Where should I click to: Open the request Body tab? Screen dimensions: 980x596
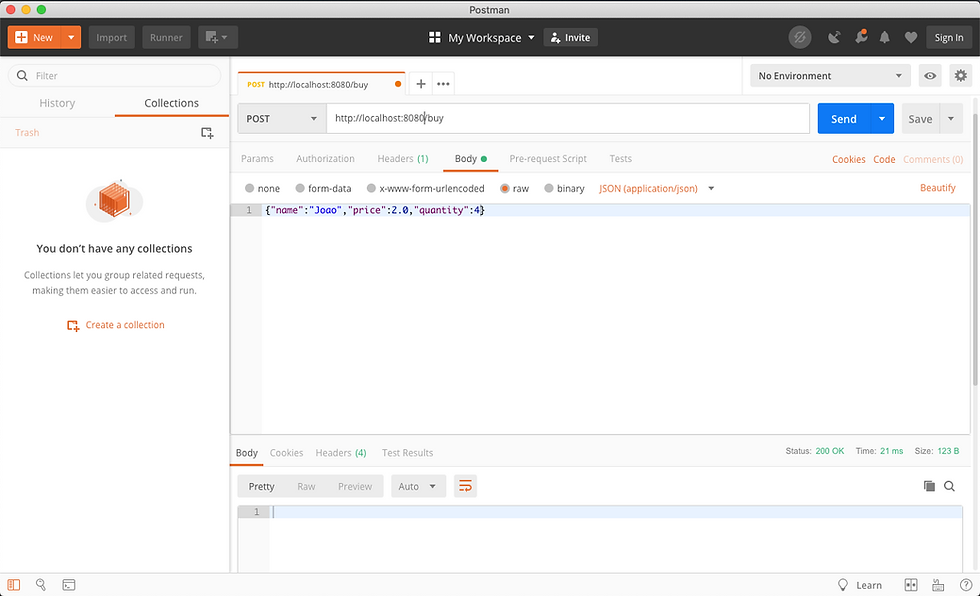(471, 159)
